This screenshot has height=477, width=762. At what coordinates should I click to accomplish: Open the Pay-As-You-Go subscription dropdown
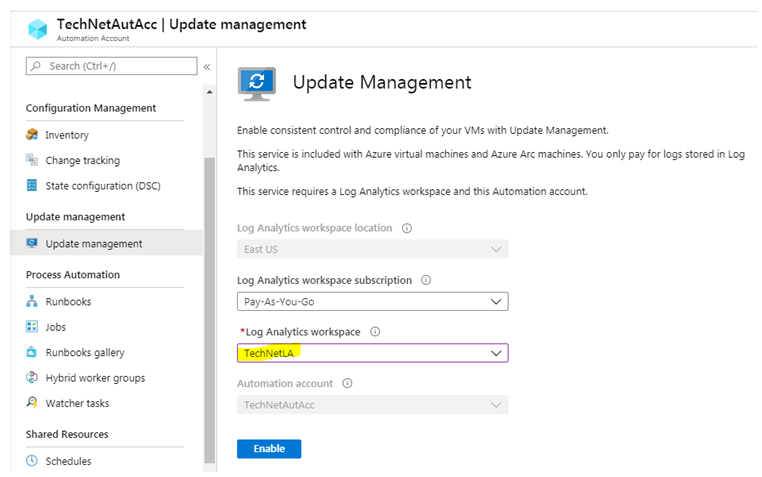coord(373,301)
